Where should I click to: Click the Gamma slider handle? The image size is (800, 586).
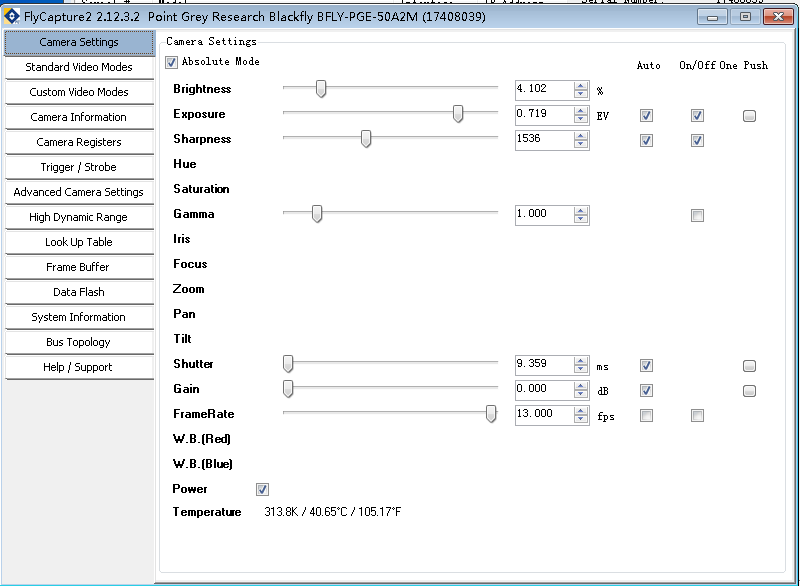pyautogui.click(x=317, y=214)
